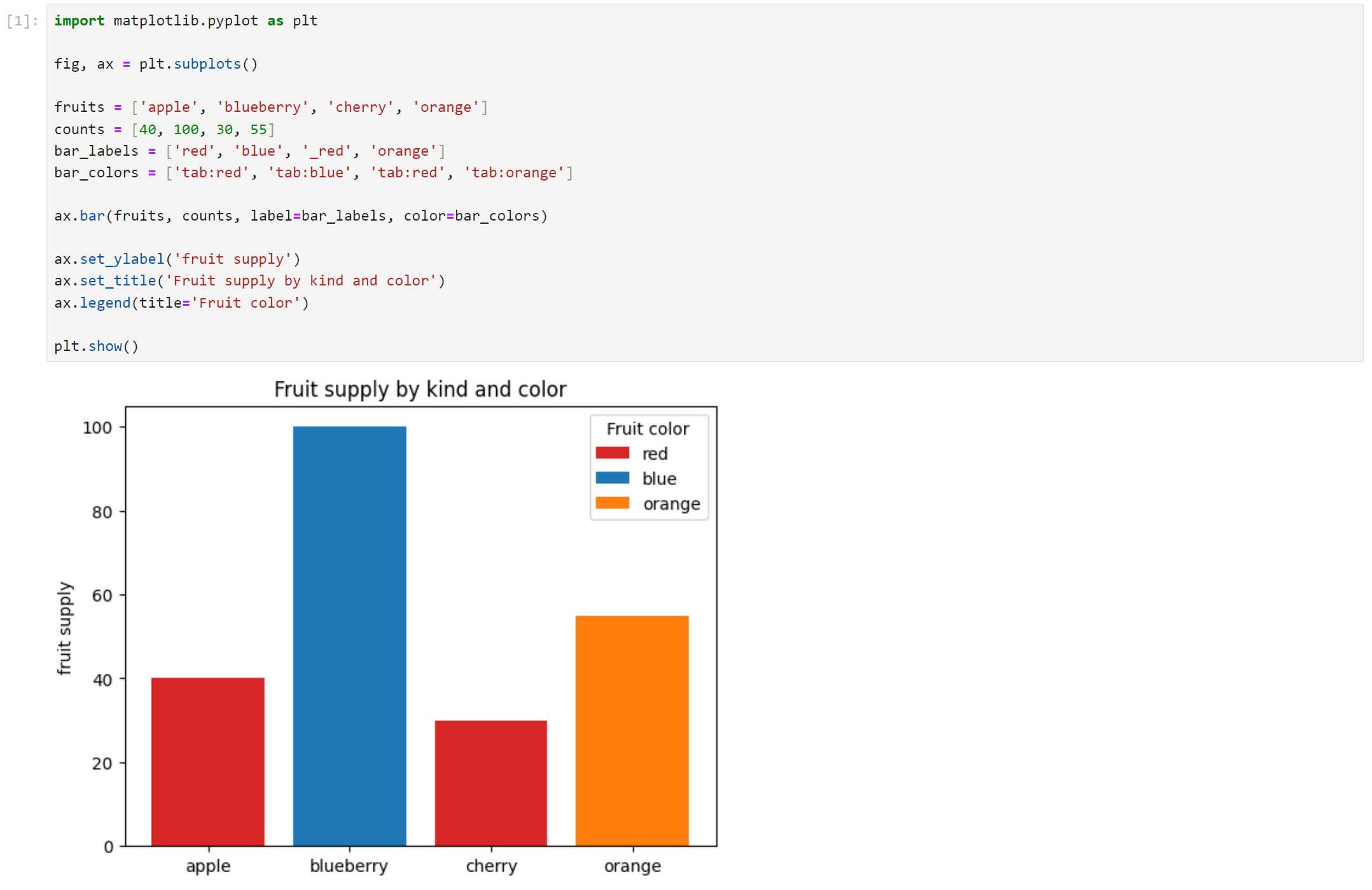Click the 'Fruit color' legend title
The image size is (1372, 890).
[648, 429]
